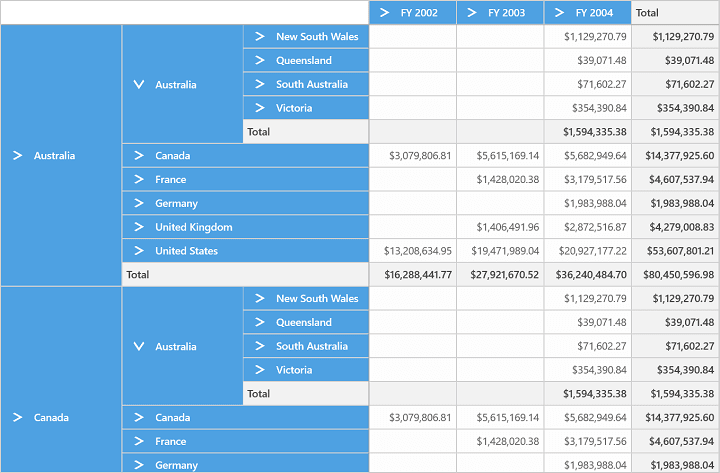Expand the first Germany row
The width and height of the screenshot is (720, 473).
(139, 203)
